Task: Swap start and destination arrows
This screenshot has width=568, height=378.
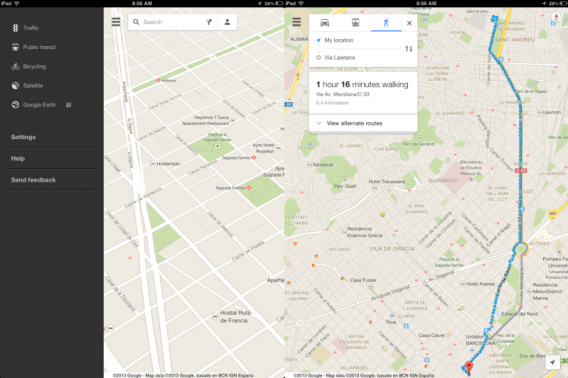Action: [409, 49]
